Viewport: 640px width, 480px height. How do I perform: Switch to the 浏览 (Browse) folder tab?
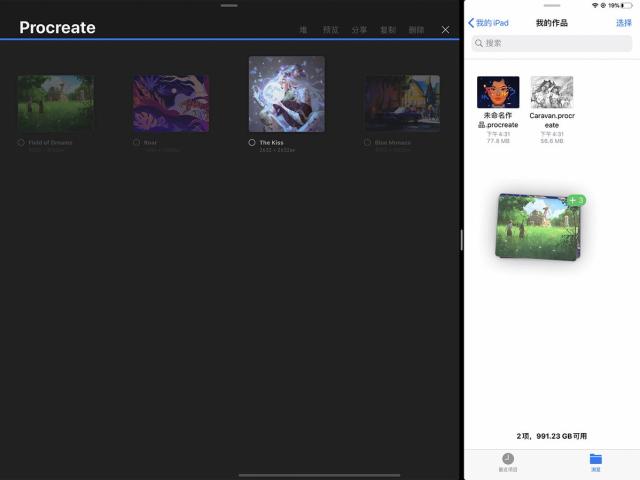pyautogui.click(x=596, y=462)
